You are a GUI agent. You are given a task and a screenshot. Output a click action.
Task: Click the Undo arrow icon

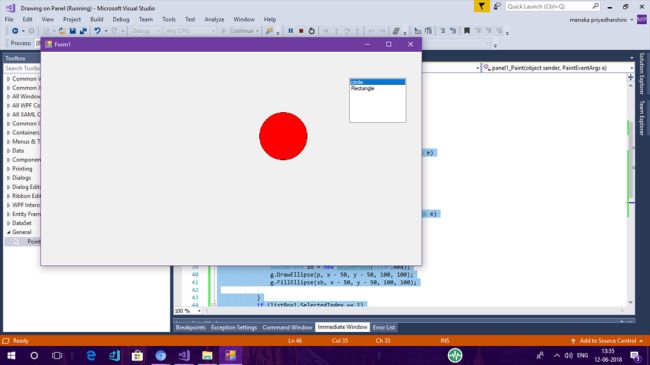97,31
